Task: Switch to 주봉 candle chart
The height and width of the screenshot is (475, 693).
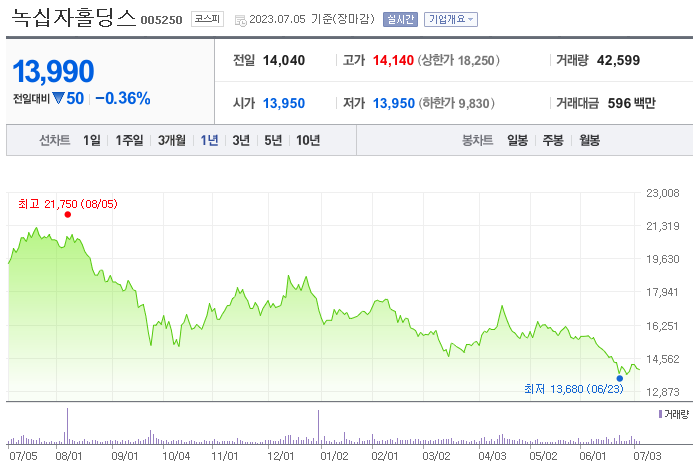Action: (553, 141)
